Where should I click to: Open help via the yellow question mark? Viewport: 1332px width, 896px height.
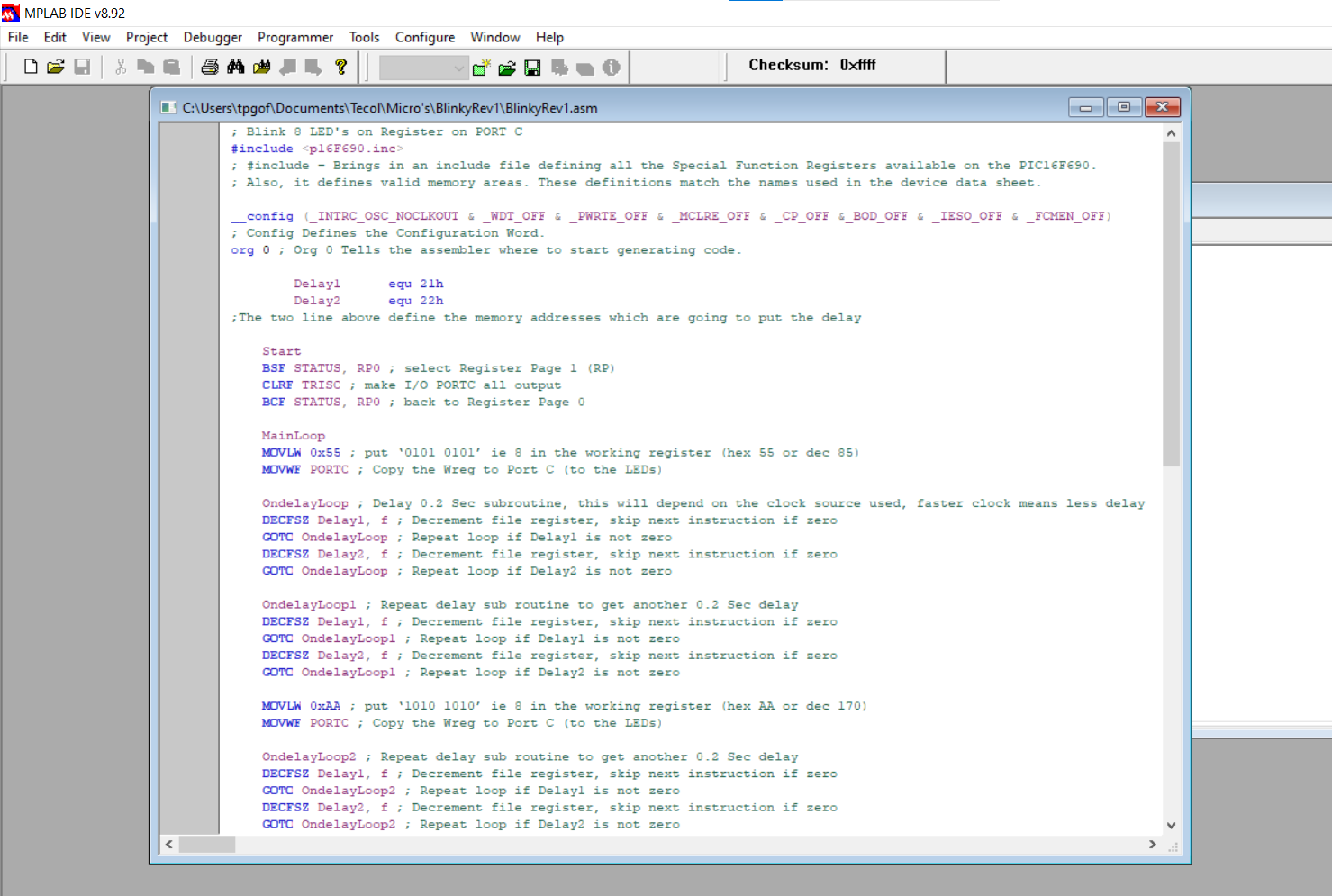click(340, 67)
